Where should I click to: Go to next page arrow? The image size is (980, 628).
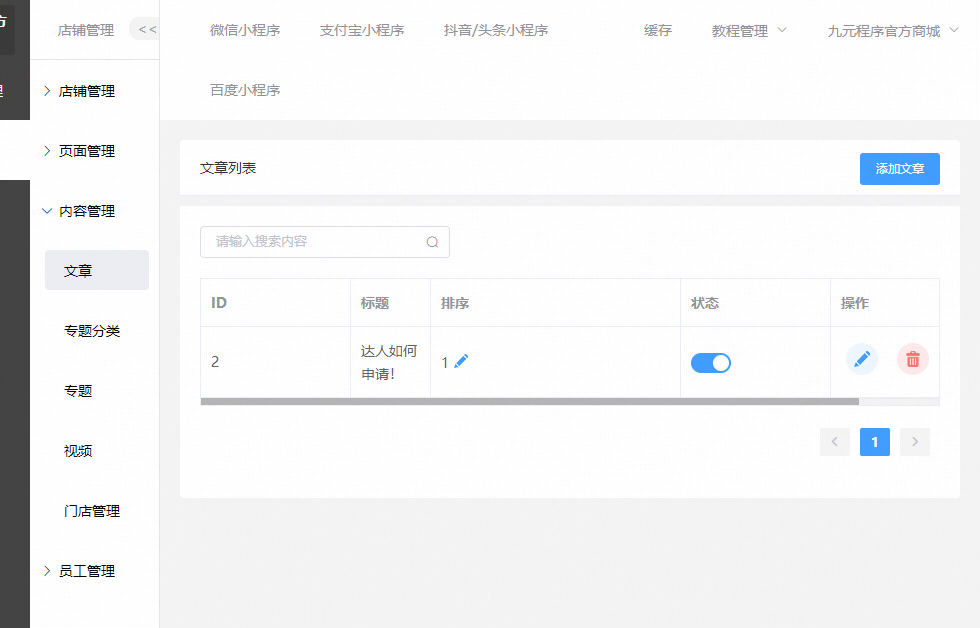pyautogui.click(x=914, y=442)
